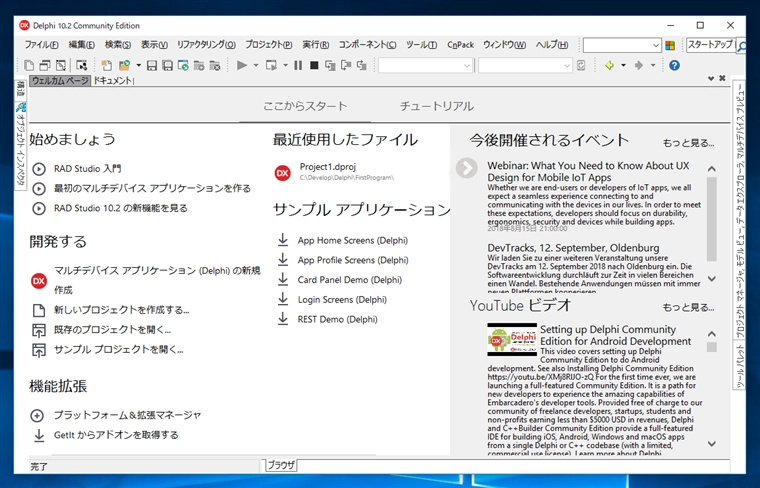Image resolution: width=760 pixels, height=488 pixels.
Task: Click the Step over debug icon
Action: (x=346, y=65)
